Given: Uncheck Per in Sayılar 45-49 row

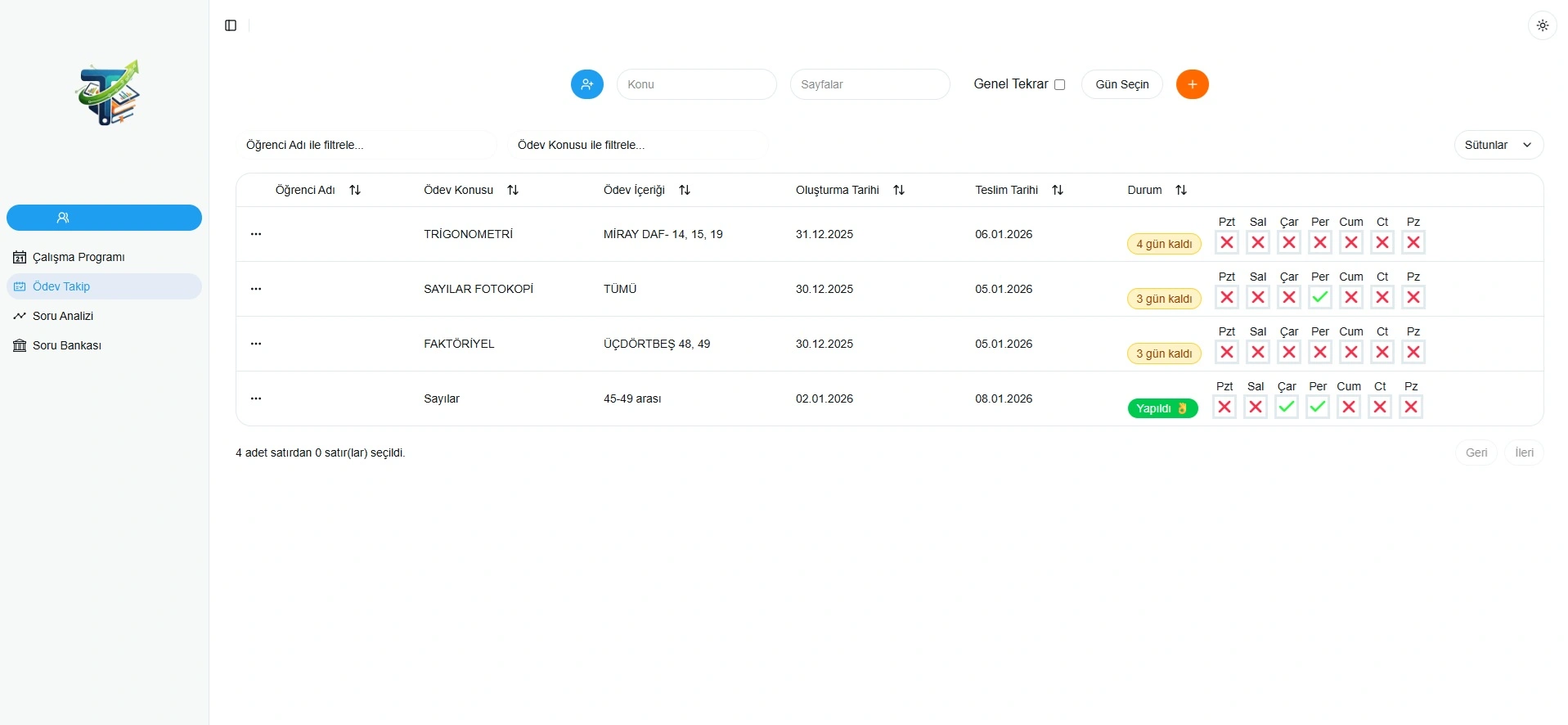Looking at the screenshot, I should point(1318,407).
